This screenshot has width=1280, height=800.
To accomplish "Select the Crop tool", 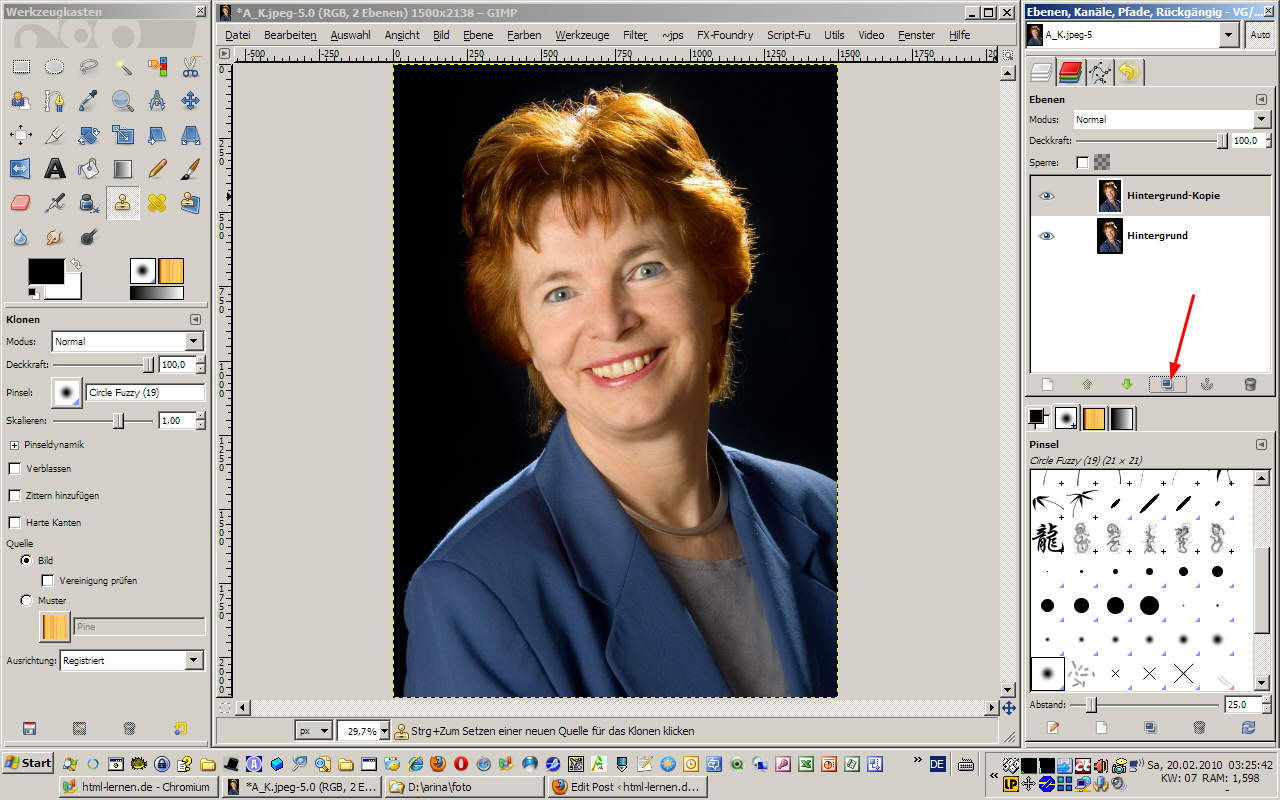I will click(x=55, y=135).
